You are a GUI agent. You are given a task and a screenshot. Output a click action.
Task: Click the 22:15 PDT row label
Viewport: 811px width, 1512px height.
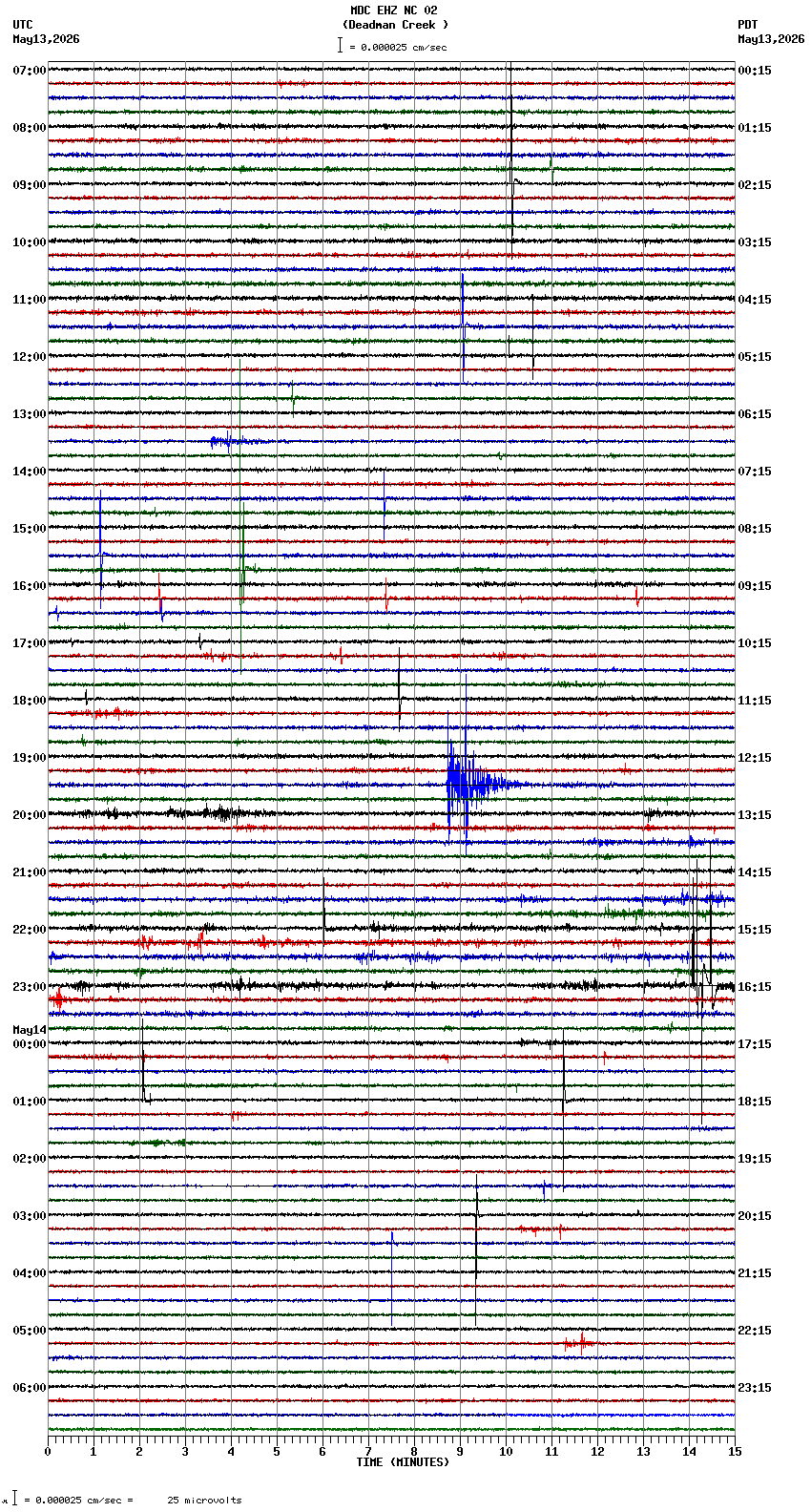755,1331
